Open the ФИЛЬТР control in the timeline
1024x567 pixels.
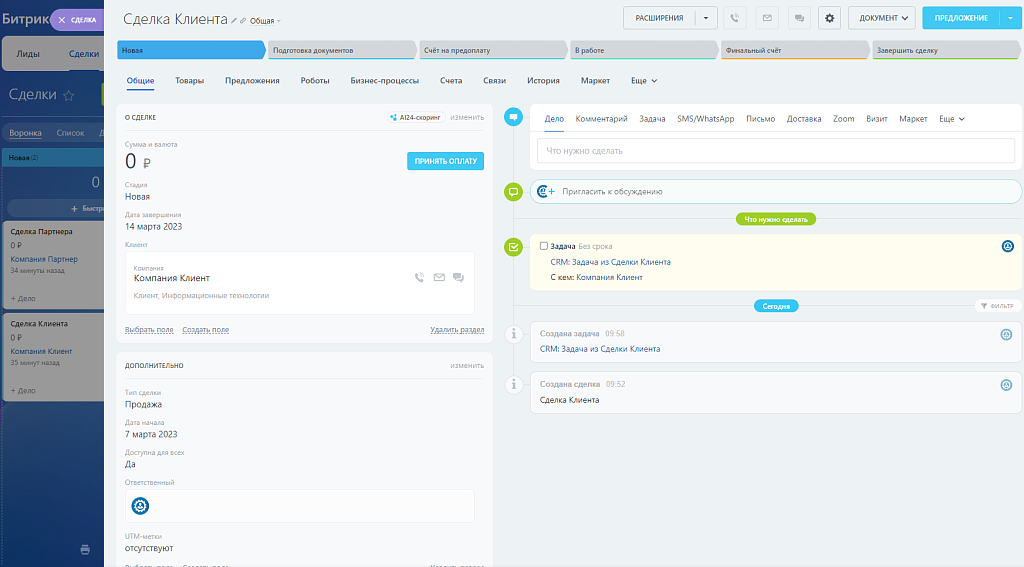(x=996, y=306)
